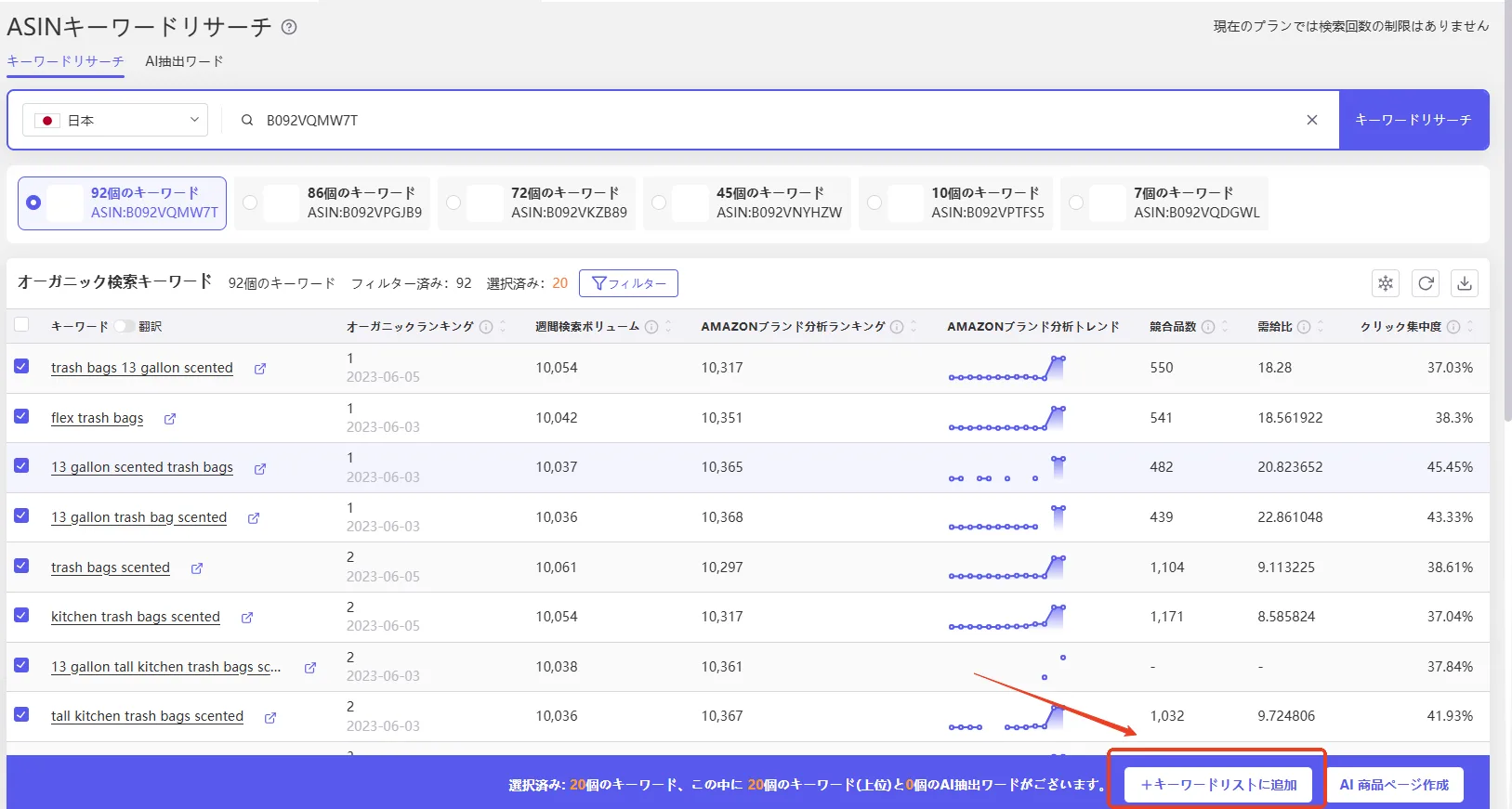The image size is (1512, 809).
Task: Click AI 商品ページ作成 button
Action: click(1394, 785)
